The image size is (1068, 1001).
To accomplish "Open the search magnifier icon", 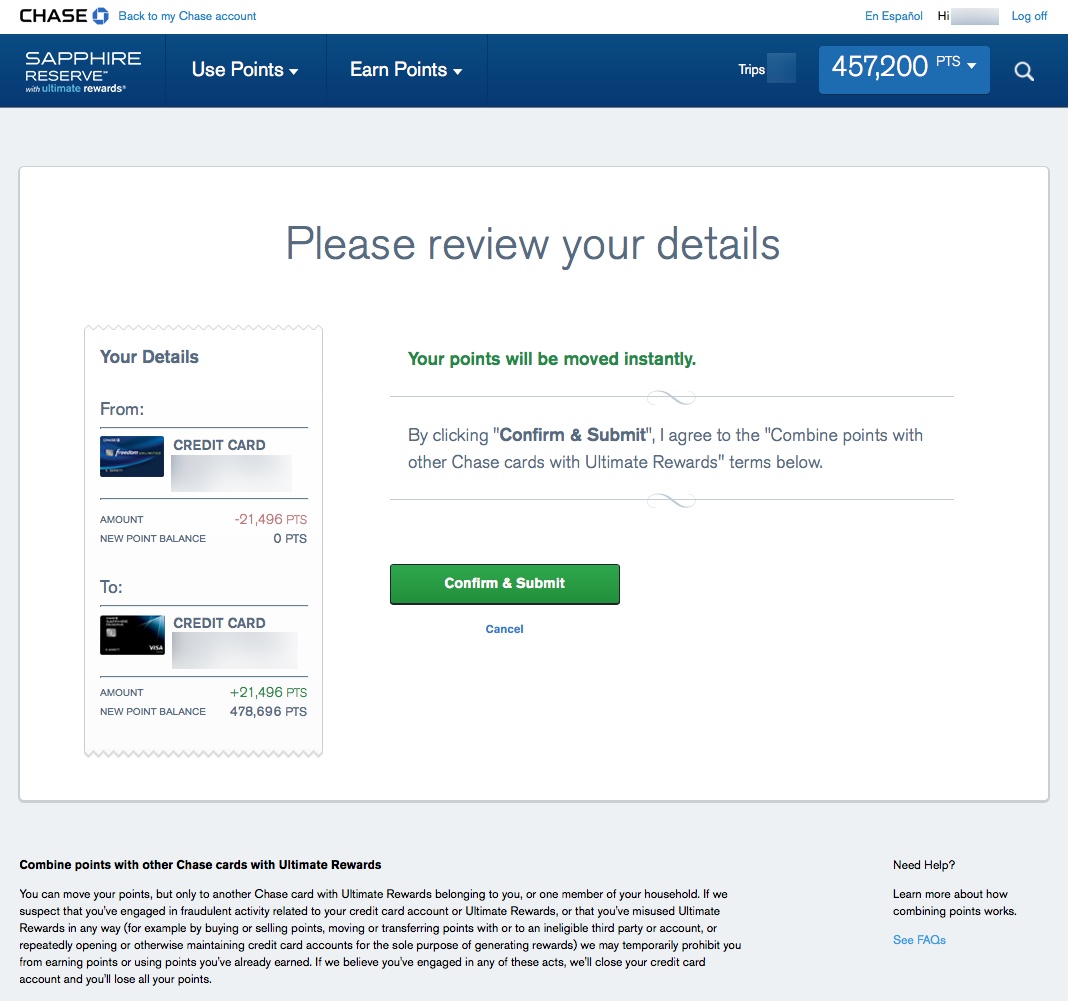I will point(1024,71).
